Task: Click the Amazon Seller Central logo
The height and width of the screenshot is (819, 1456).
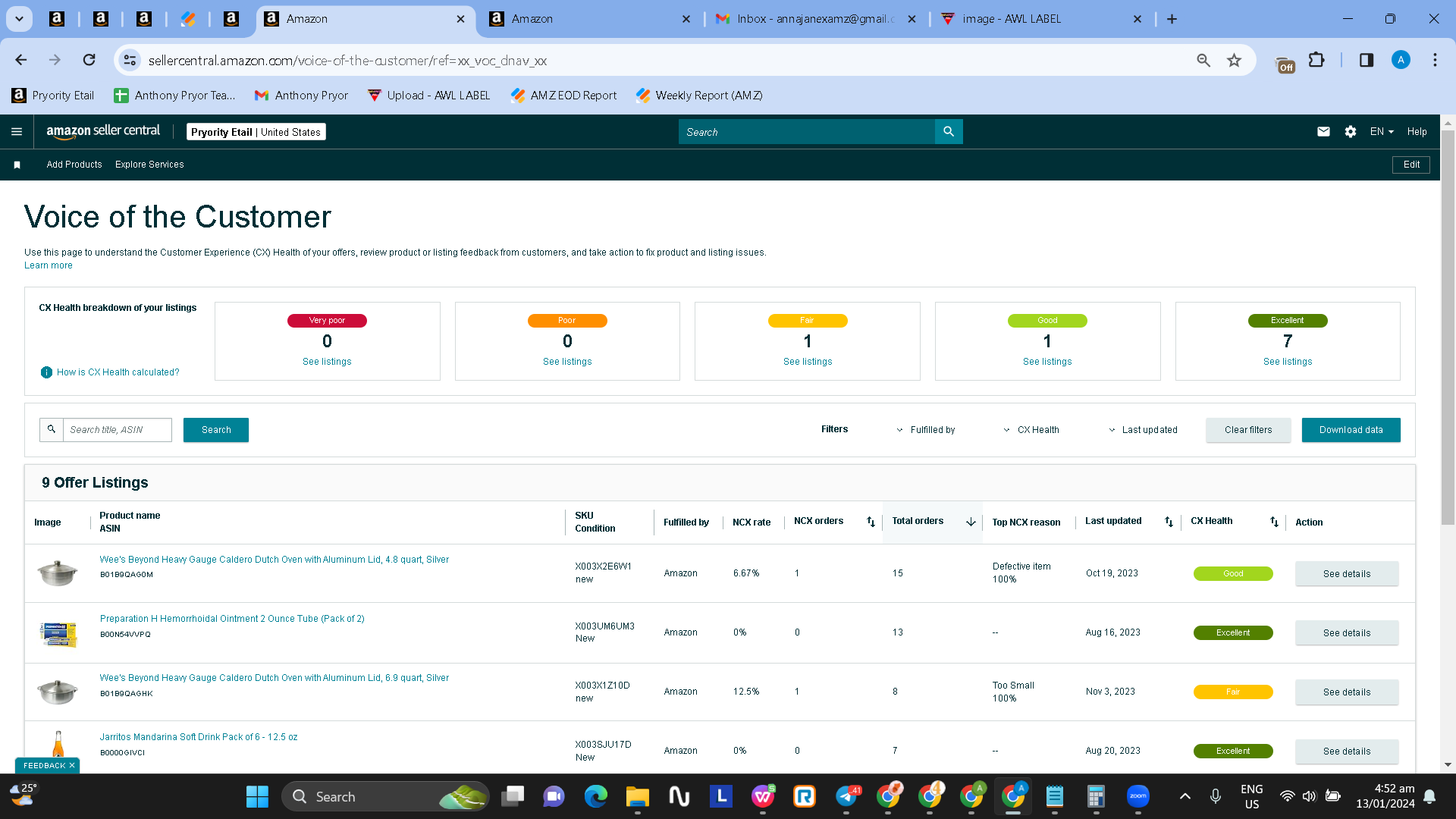Action: (x=103, y=131)
